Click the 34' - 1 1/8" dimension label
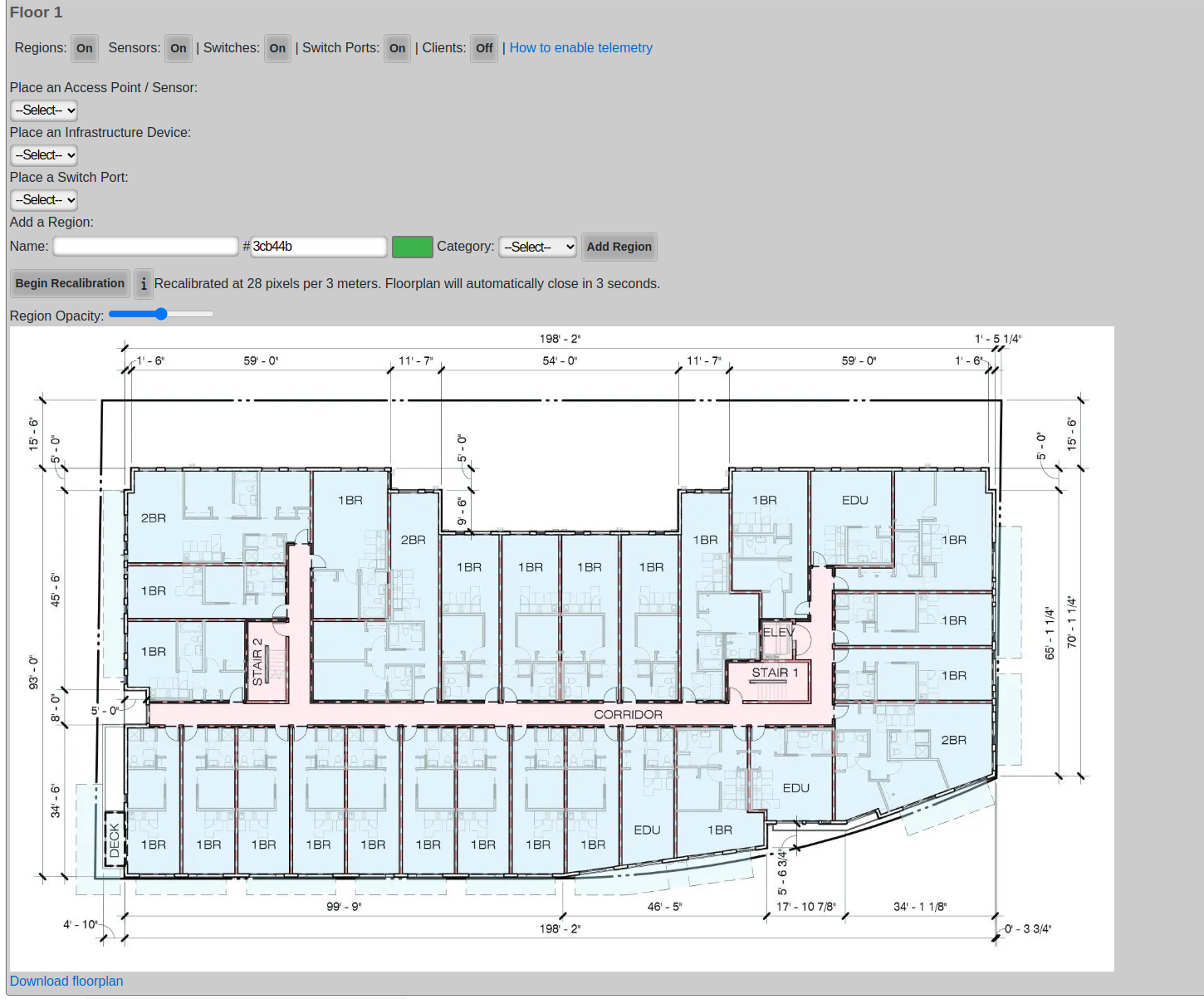This screenshot has height=999, width=1204. point(920,907)
